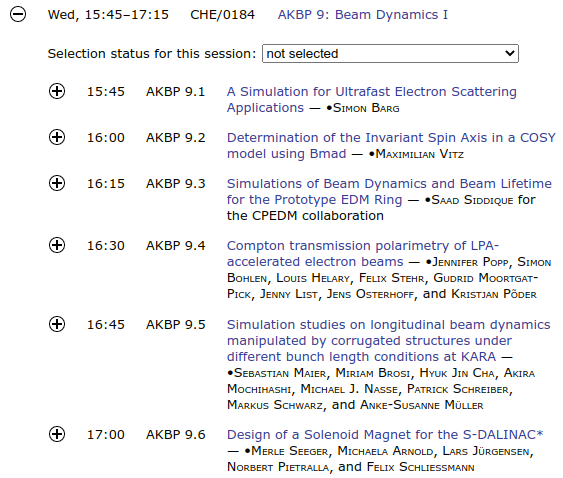Click speaker name Simon Barg
563x478 pixels.
[366, 108]
